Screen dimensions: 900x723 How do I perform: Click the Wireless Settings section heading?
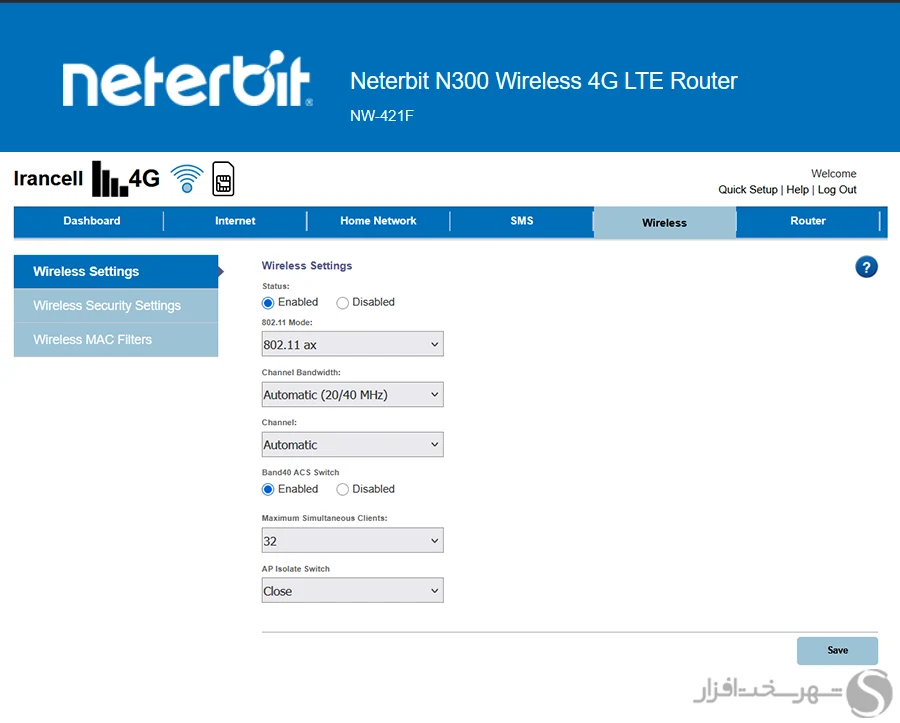[307, 266]
